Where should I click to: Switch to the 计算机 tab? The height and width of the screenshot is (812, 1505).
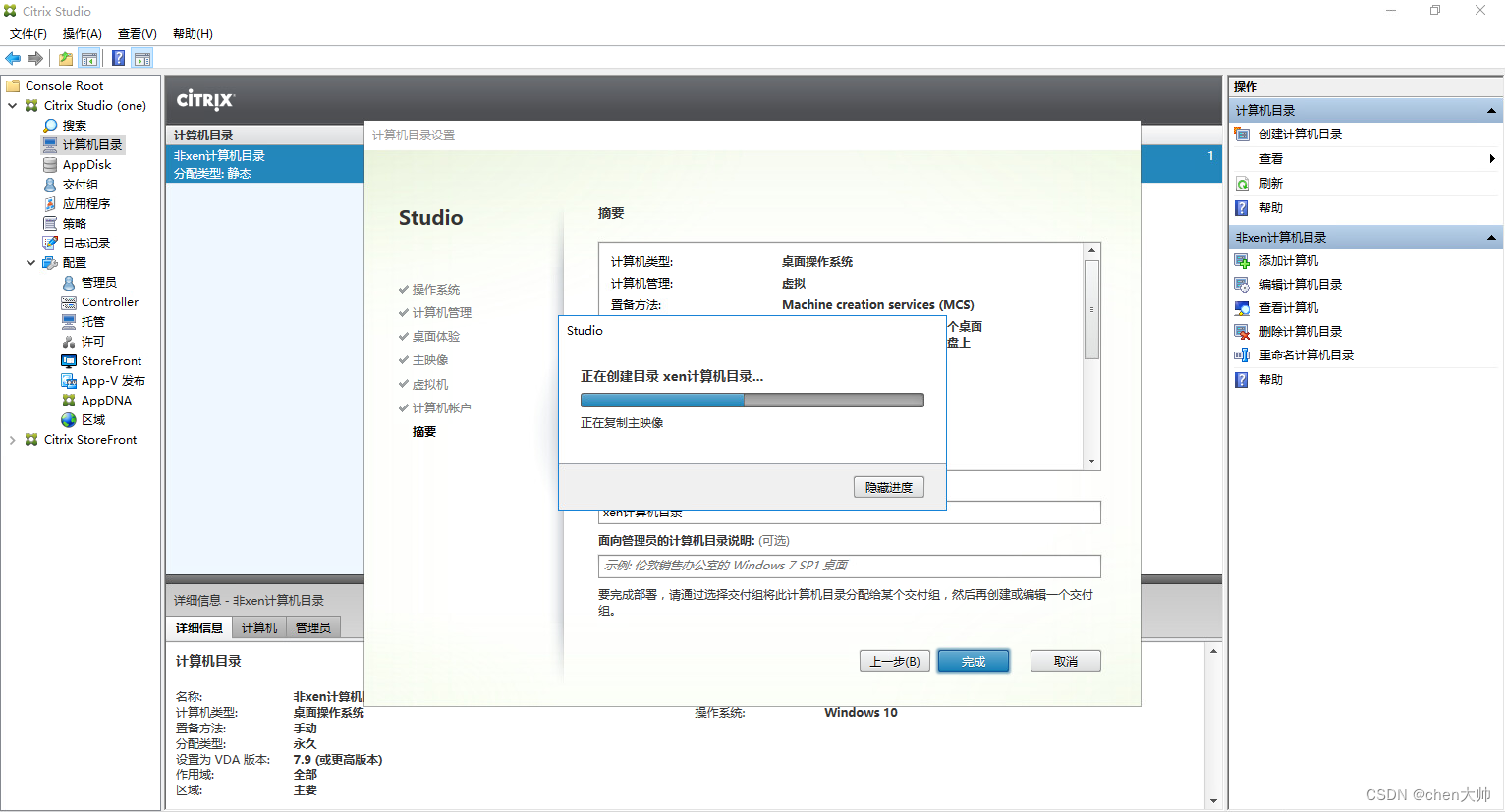[x=259, y=628]
